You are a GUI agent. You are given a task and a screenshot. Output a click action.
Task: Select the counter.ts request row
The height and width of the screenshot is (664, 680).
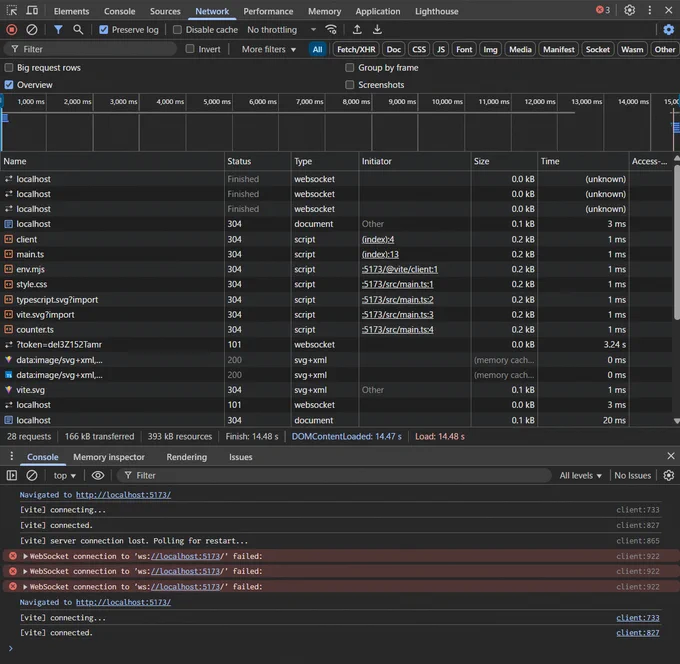coord(336,330)
